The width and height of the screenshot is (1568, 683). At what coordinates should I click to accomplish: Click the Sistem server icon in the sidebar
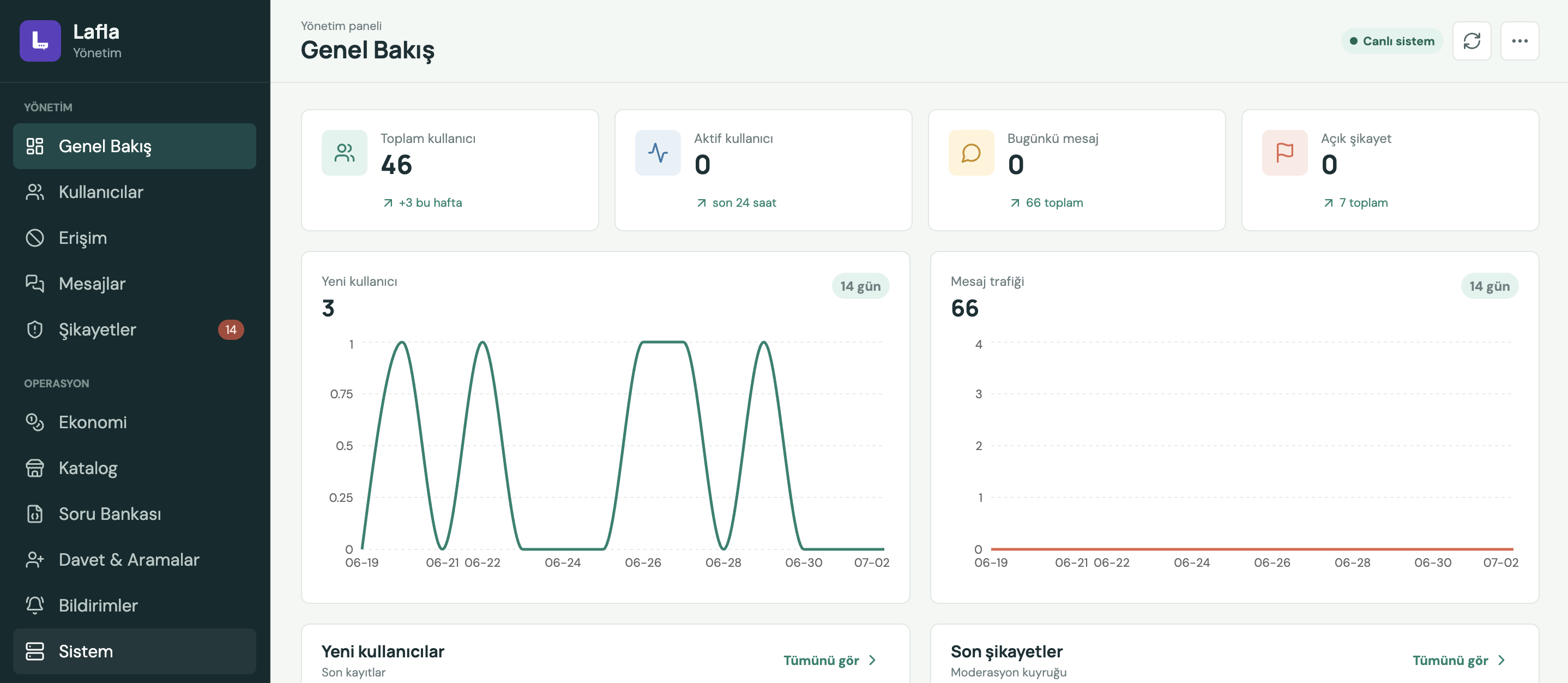[35, 651]
